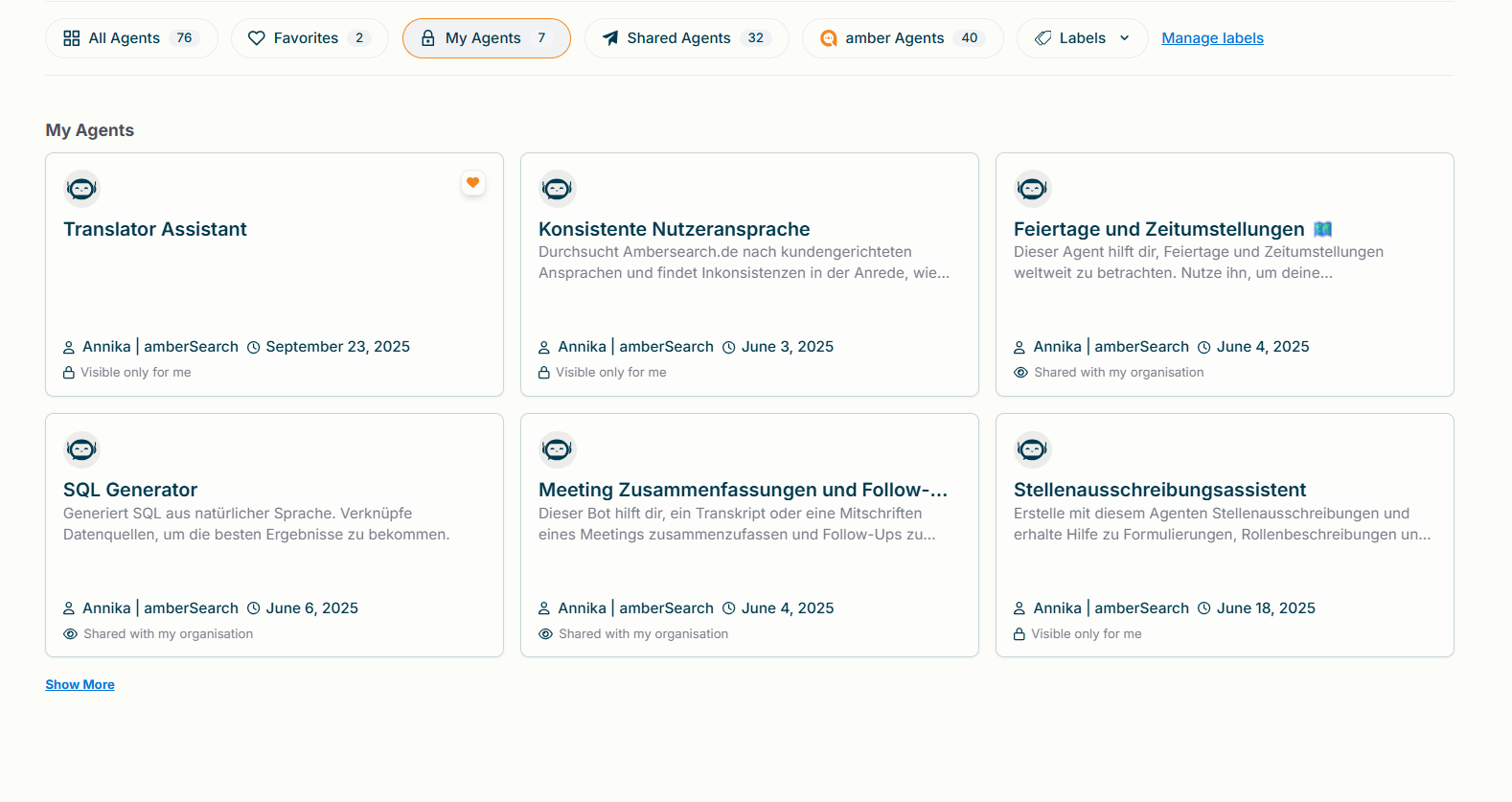1512x802 pixels.
Task: Click the map emoji beside Feiertage title
Action: [1322, 229]
